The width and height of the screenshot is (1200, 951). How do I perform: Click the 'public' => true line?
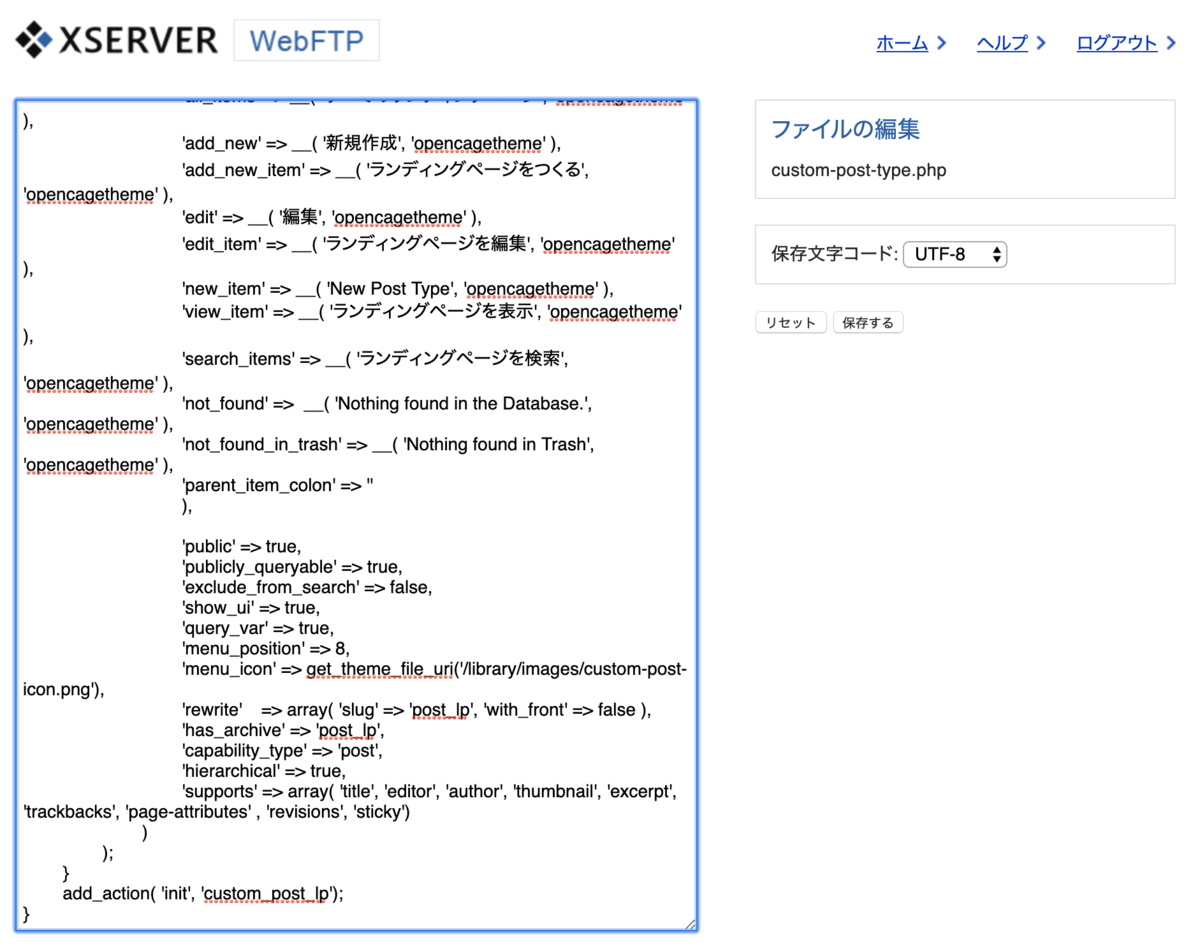click(241, 546)
